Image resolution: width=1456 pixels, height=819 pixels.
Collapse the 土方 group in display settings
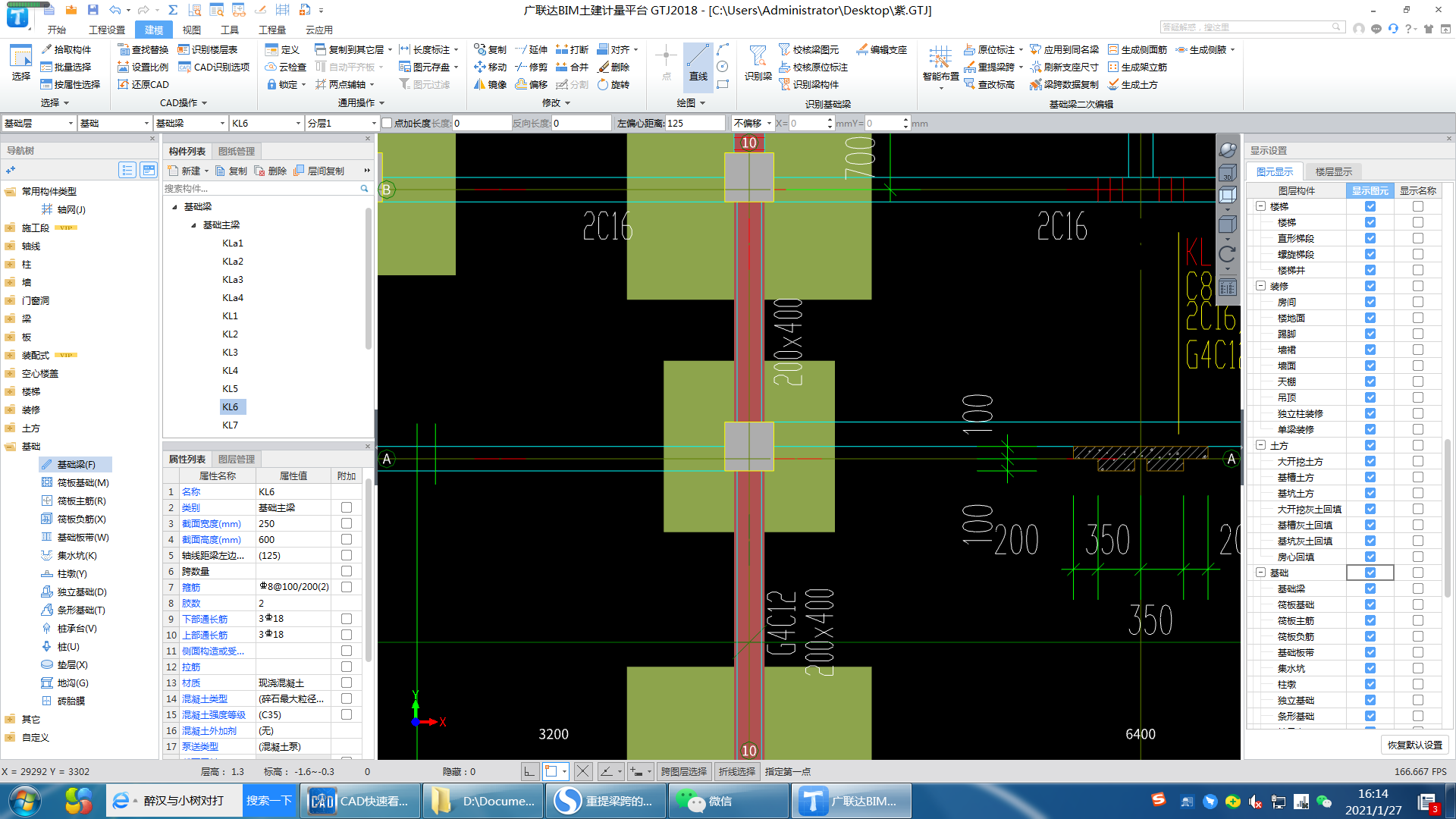(x=1260, y=445)
